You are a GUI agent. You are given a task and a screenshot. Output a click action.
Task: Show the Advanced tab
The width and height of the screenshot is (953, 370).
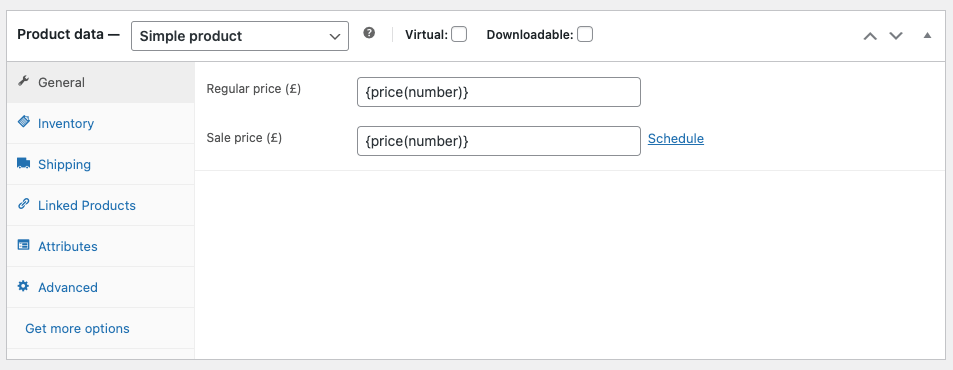[101, 287]
